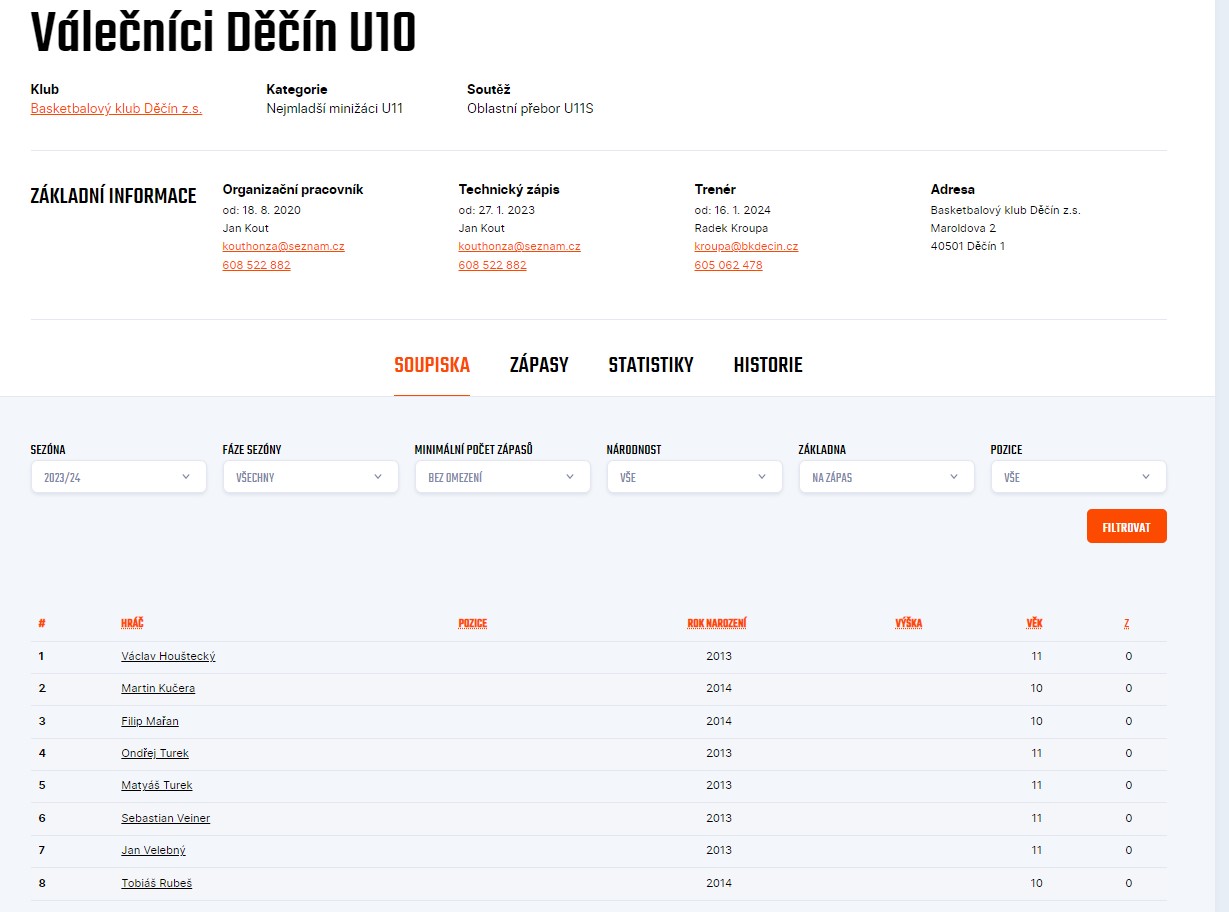This screenshot has height=912, width=1229.
Task: Sort roster by Z column header
Action: (1127, 623)
